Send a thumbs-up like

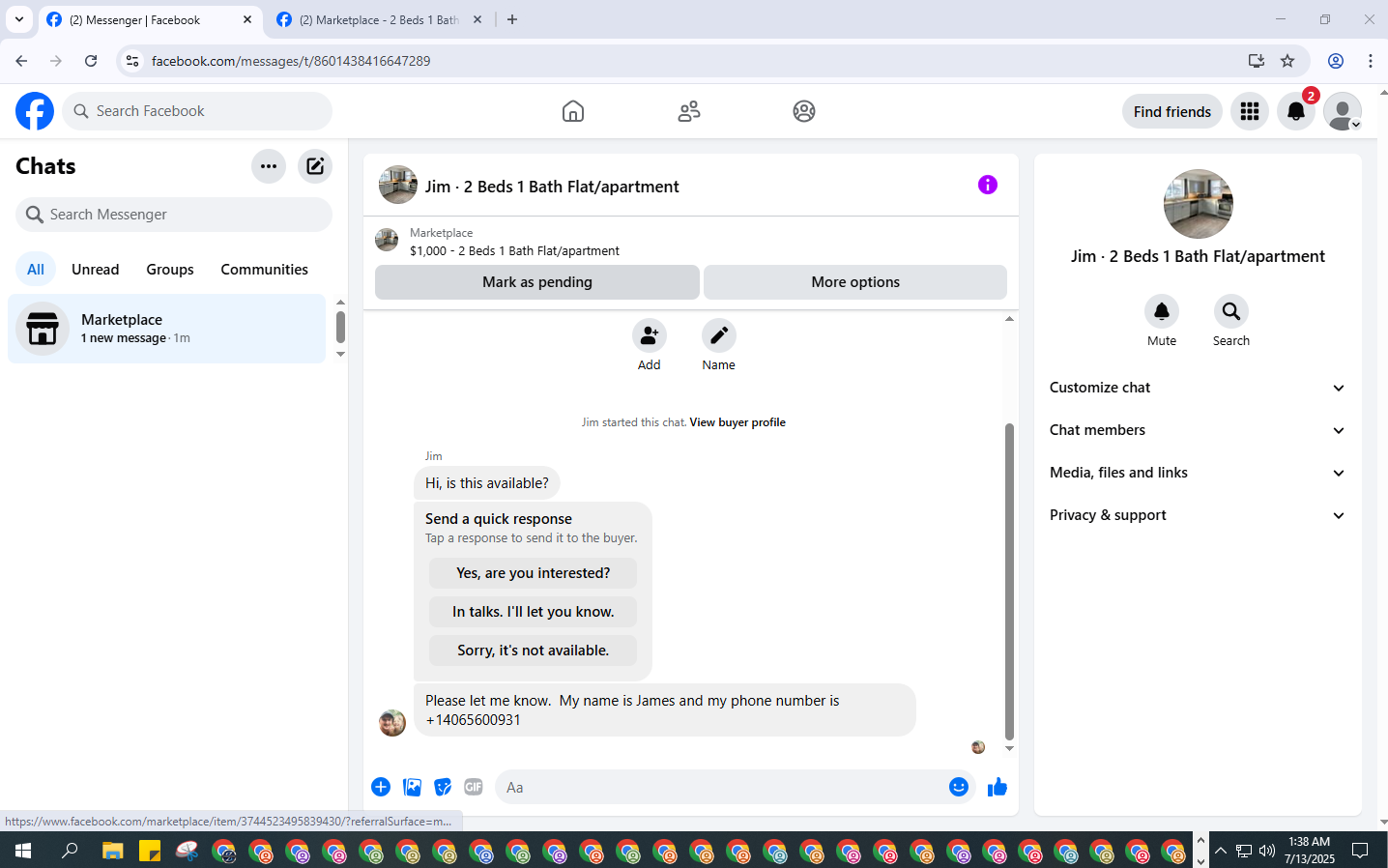coord(998,787)
